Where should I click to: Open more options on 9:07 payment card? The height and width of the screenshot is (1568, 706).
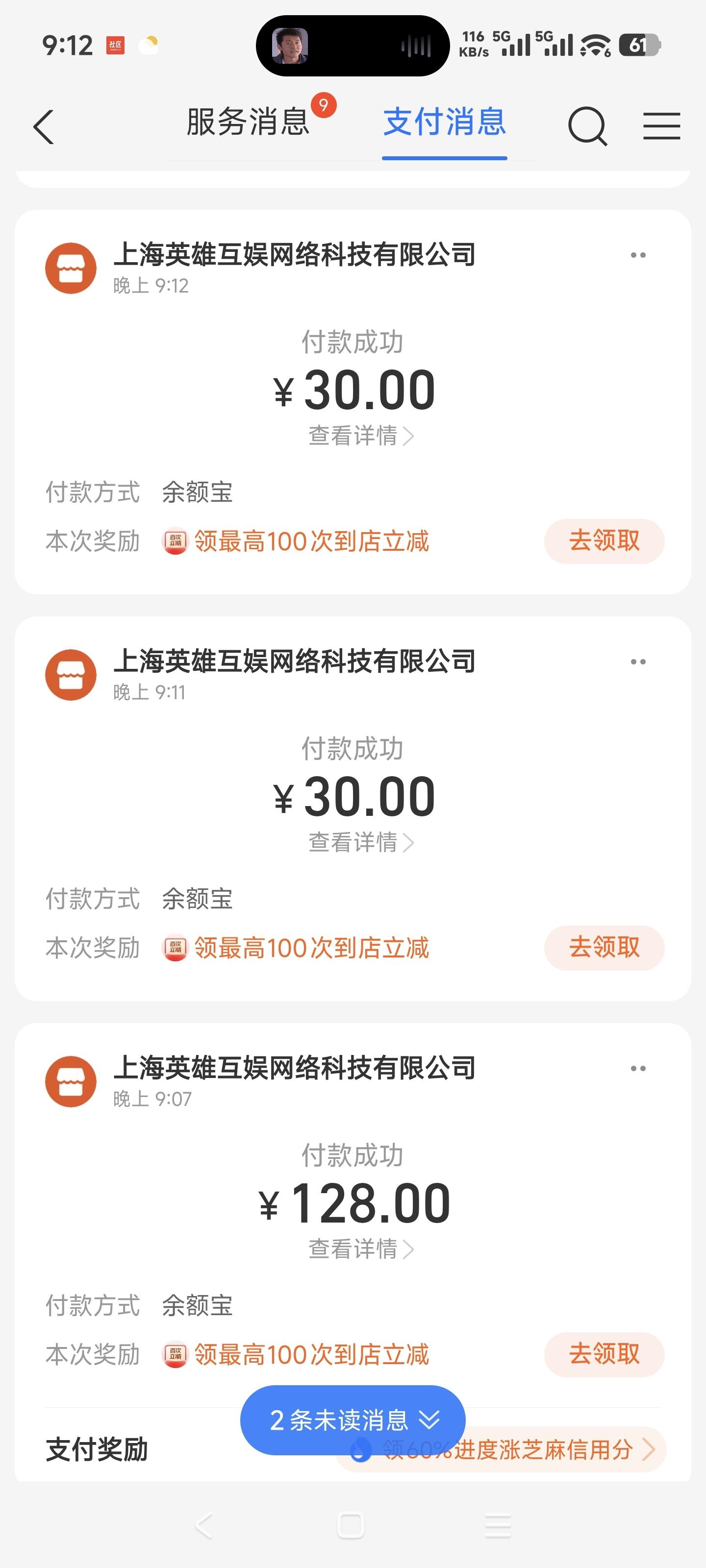point(638,1068)
